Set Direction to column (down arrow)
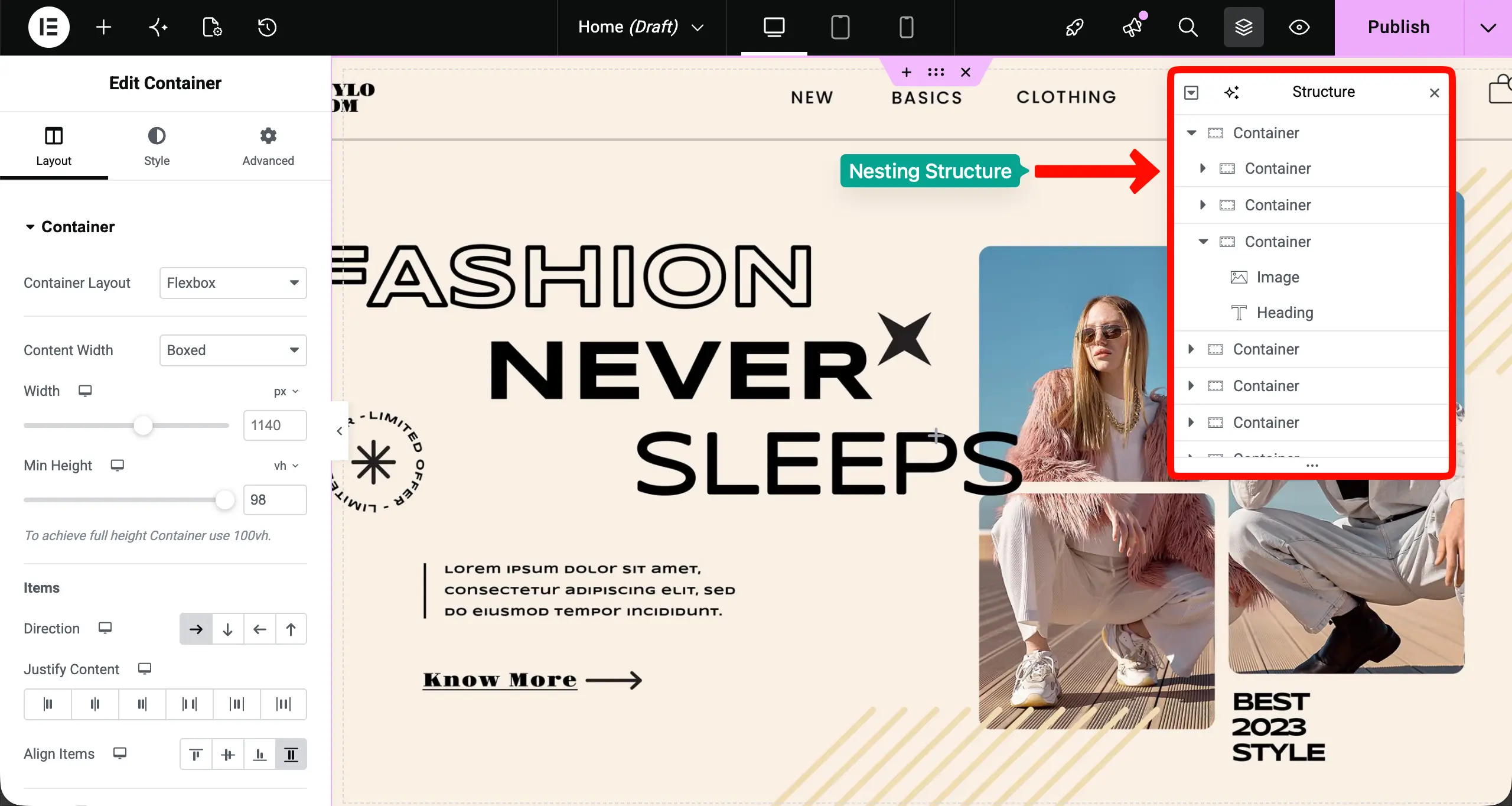Screen dimensions: 1512x806 227,629
